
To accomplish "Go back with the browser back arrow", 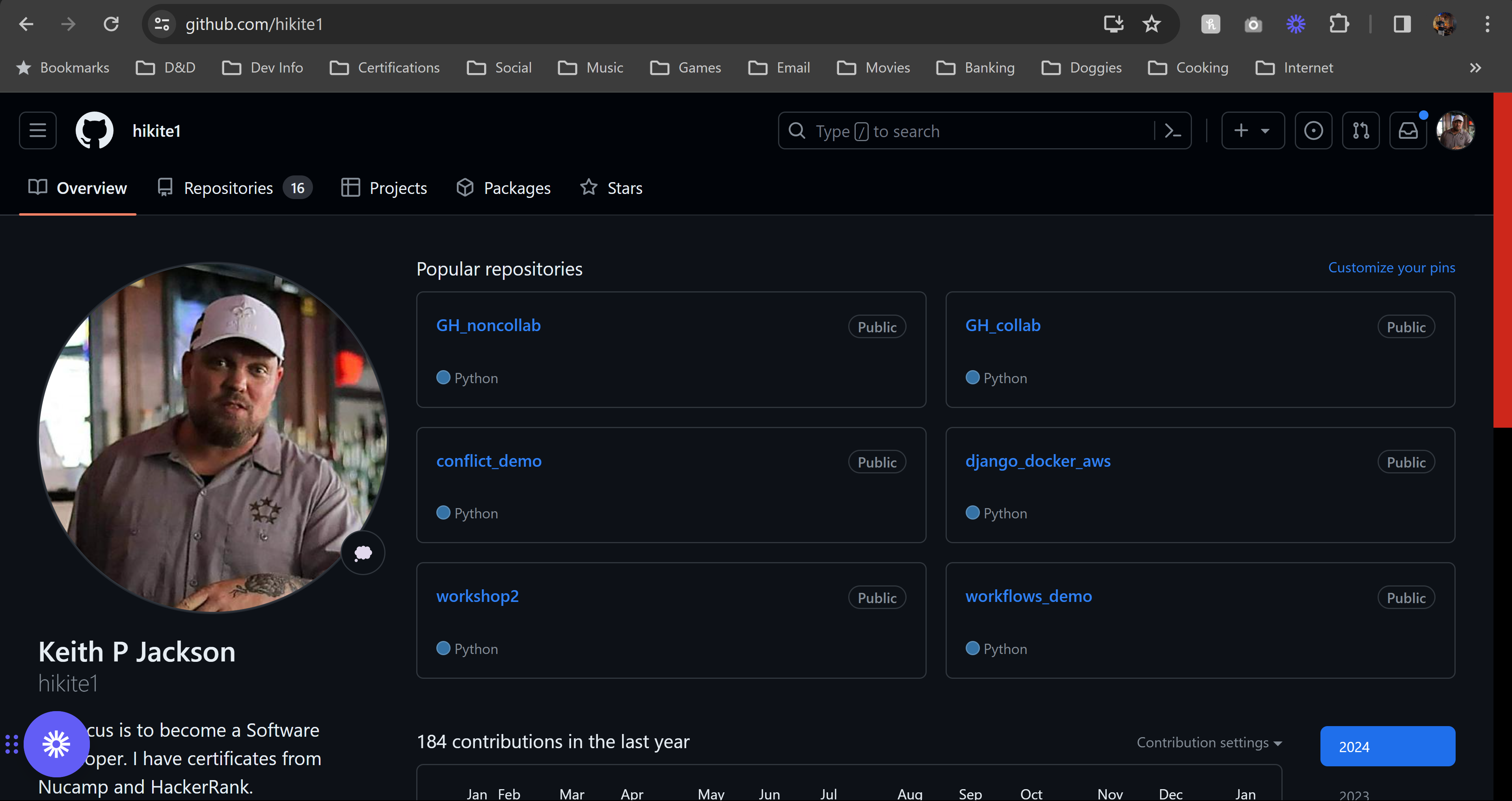I will 26,24.
